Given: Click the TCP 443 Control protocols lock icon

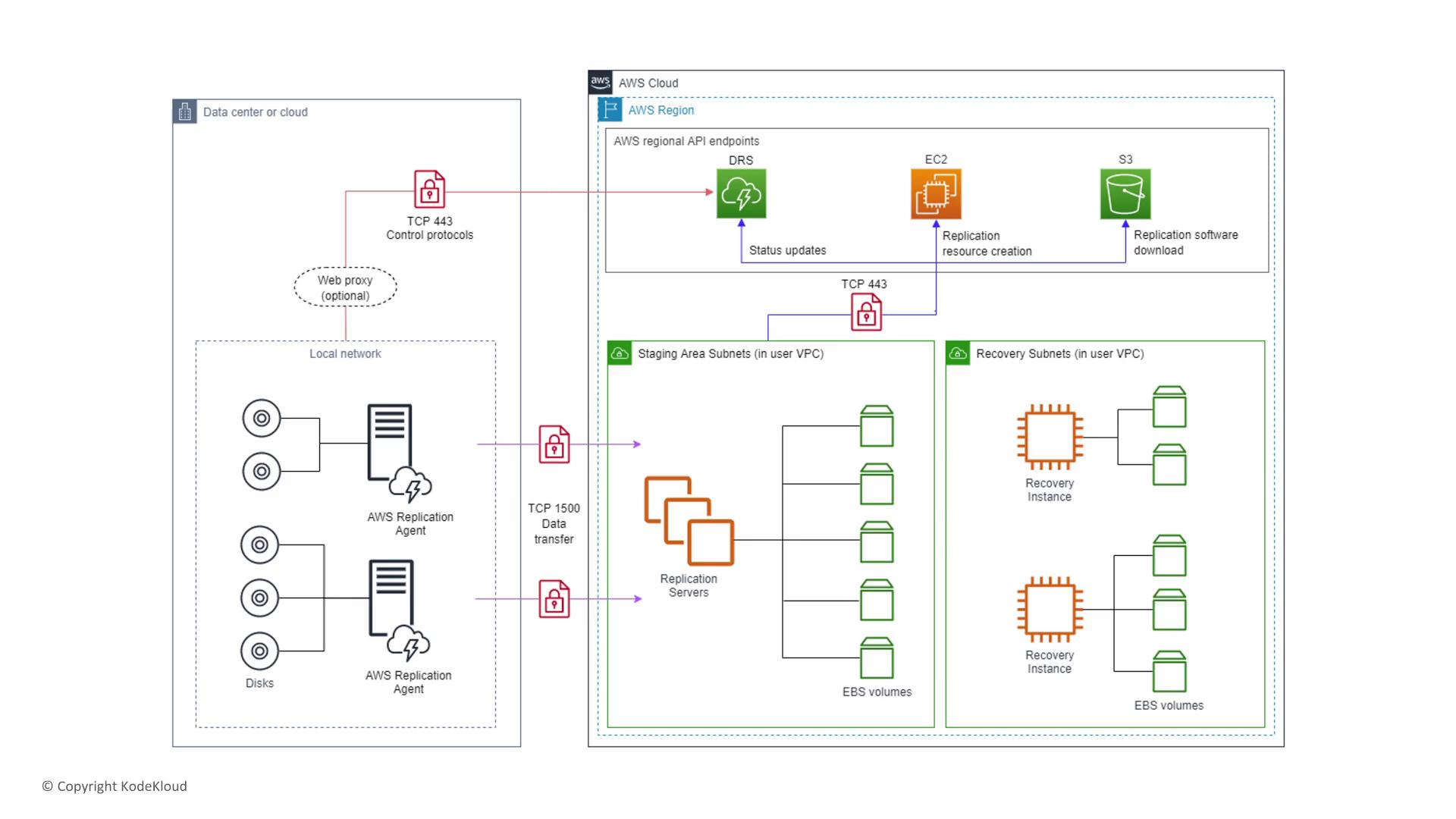Looking at the screenshot, I should pyautogui.click(x=429, y=189).
